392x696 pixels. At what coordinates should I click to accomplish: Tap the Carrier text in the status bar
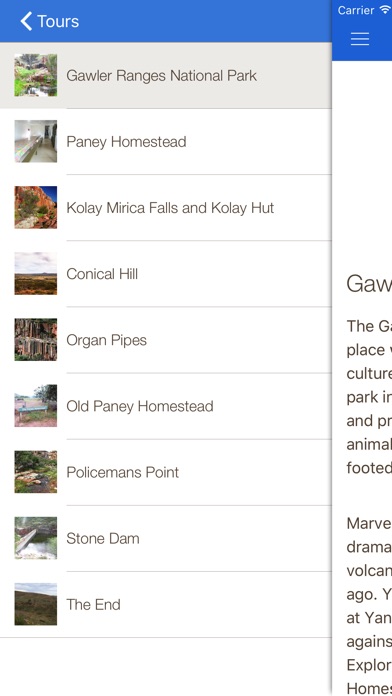[356, 10]
